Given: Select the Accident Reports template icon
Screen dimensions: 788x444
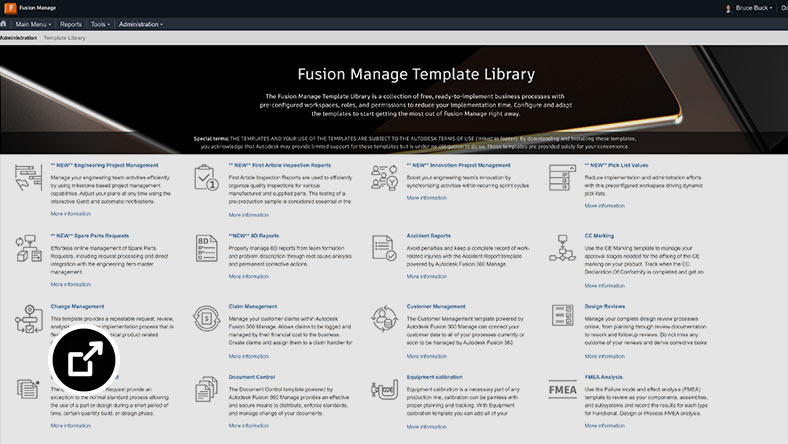Looking at the screenshot, I should pyautogui.click(x=384, y=247).
